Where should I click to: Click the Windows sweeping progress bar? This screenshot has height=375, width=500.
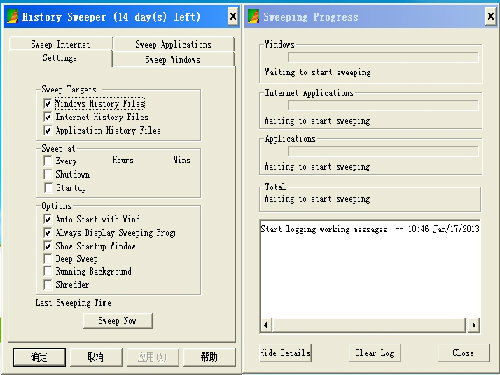pos(383,57)
